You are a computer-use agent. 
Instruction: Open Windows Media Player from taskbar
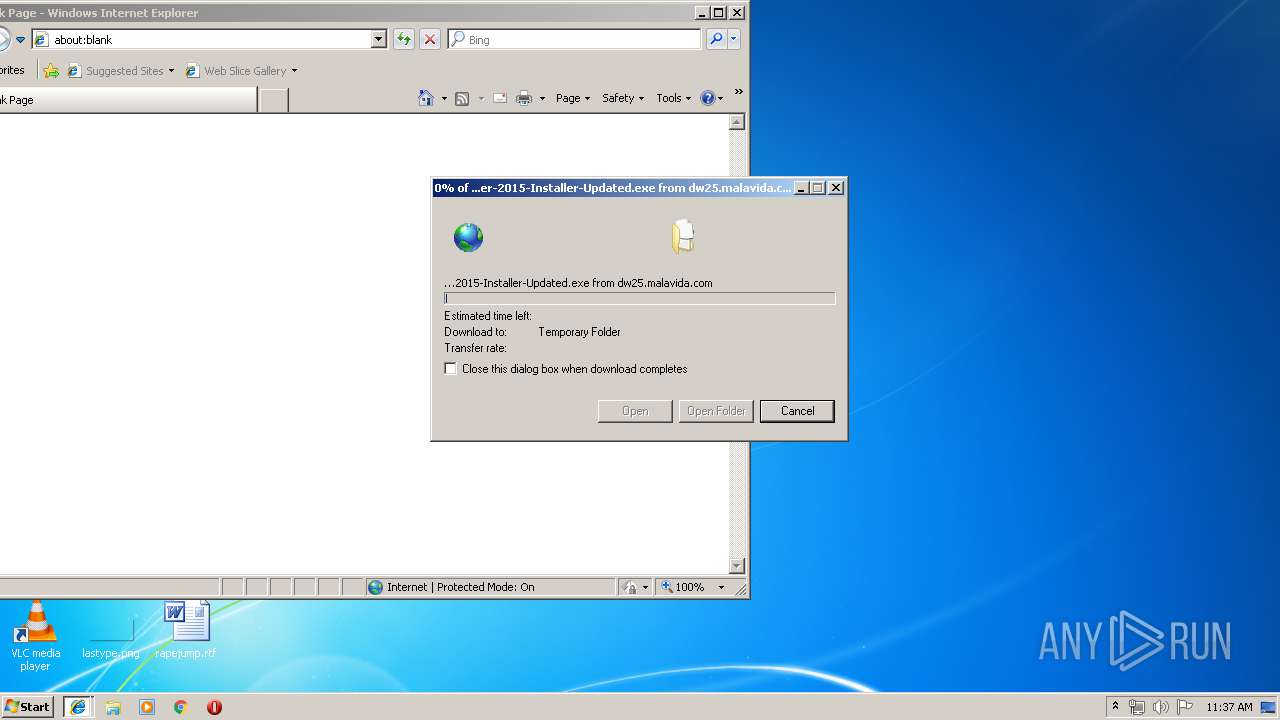pyautogui.click(x=147, y=707)
